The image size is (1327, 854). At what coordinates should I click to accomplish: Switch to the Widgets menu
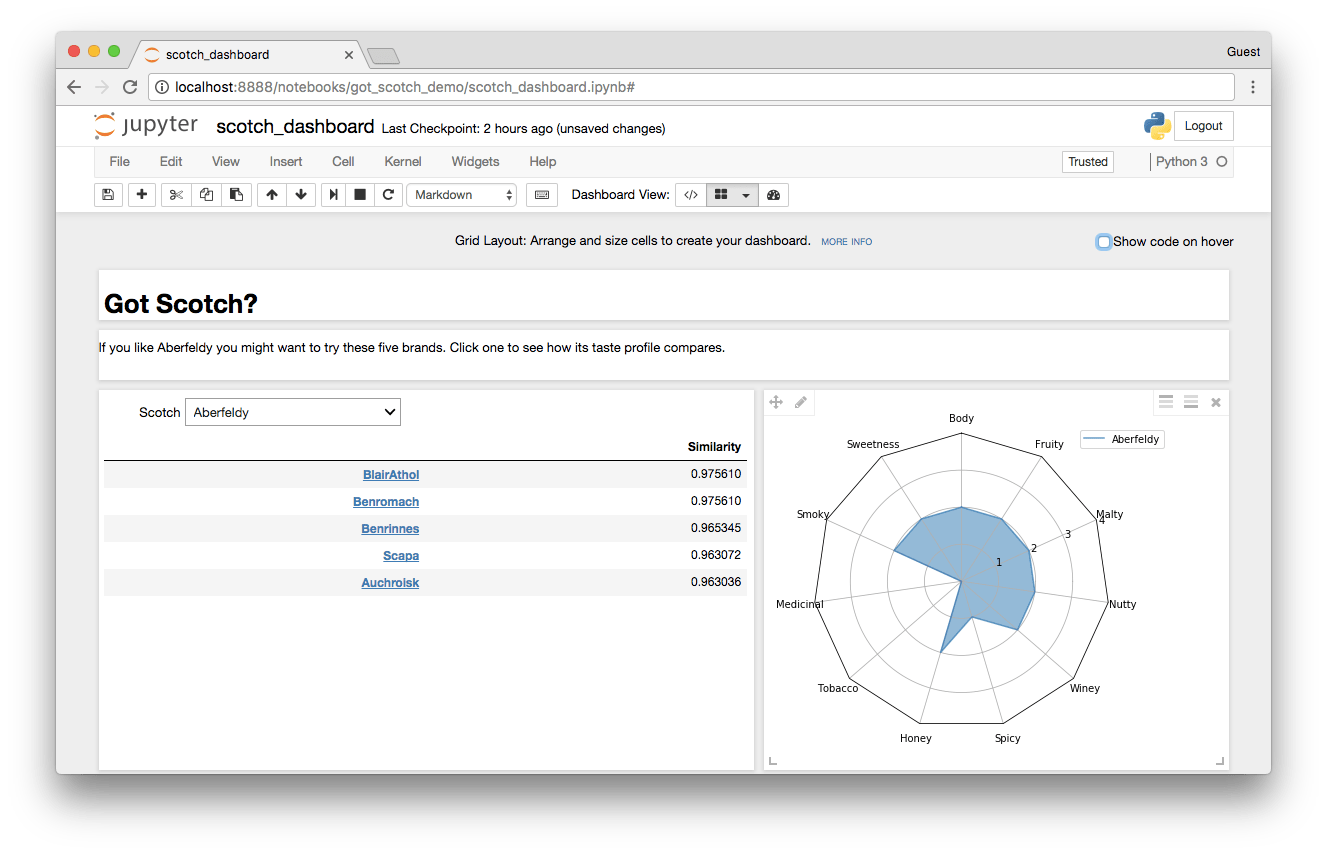475,161
